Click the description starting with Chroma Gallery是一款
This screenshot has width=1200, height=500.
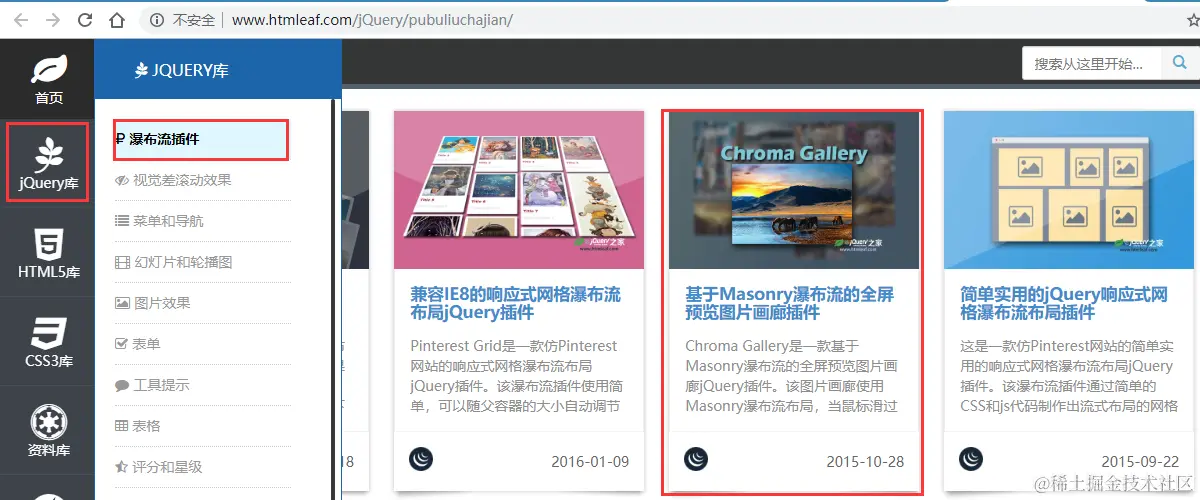[791, 376]
